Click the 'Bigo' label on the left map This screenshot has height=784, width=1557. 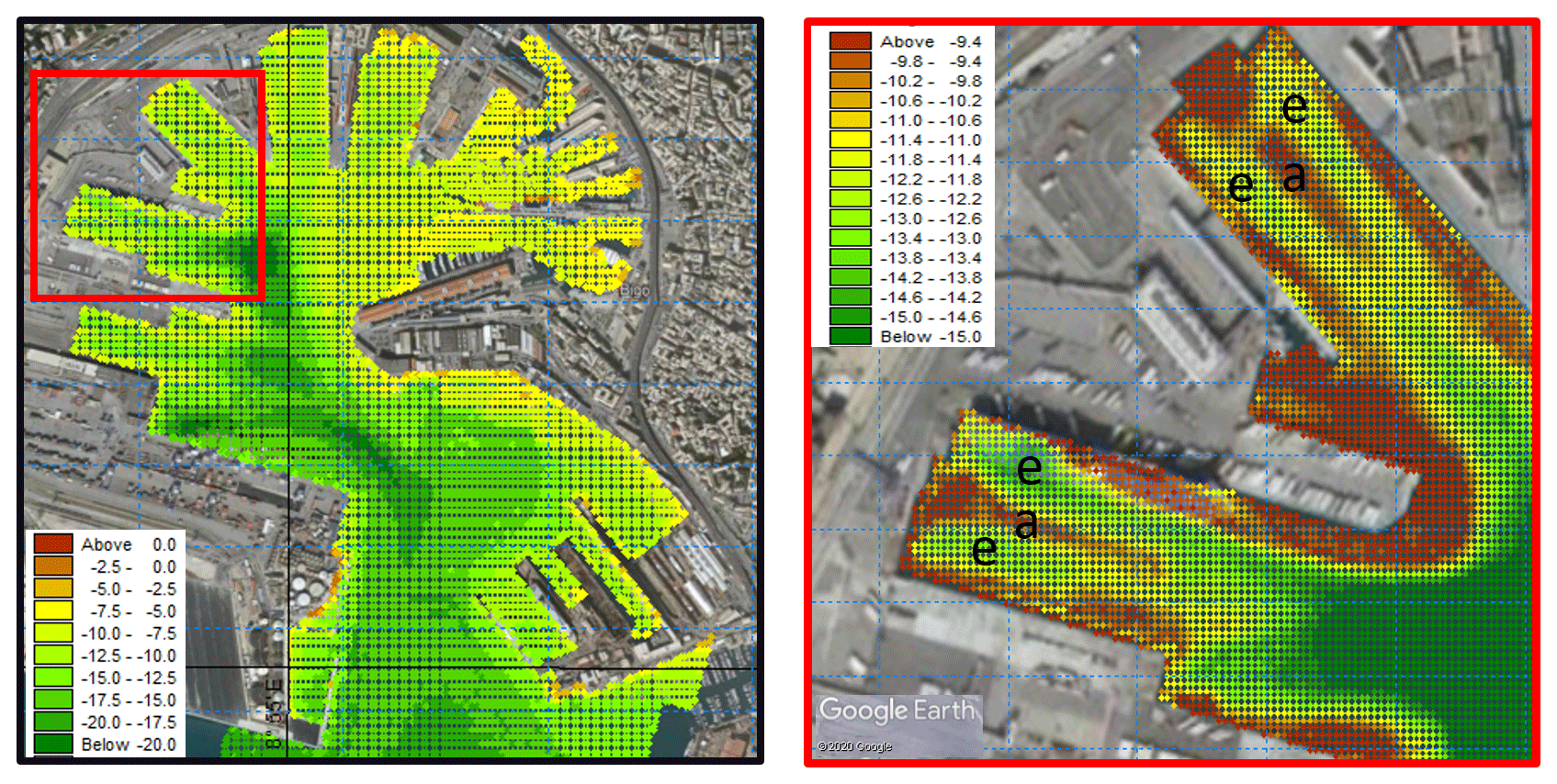tap(634, 290)
